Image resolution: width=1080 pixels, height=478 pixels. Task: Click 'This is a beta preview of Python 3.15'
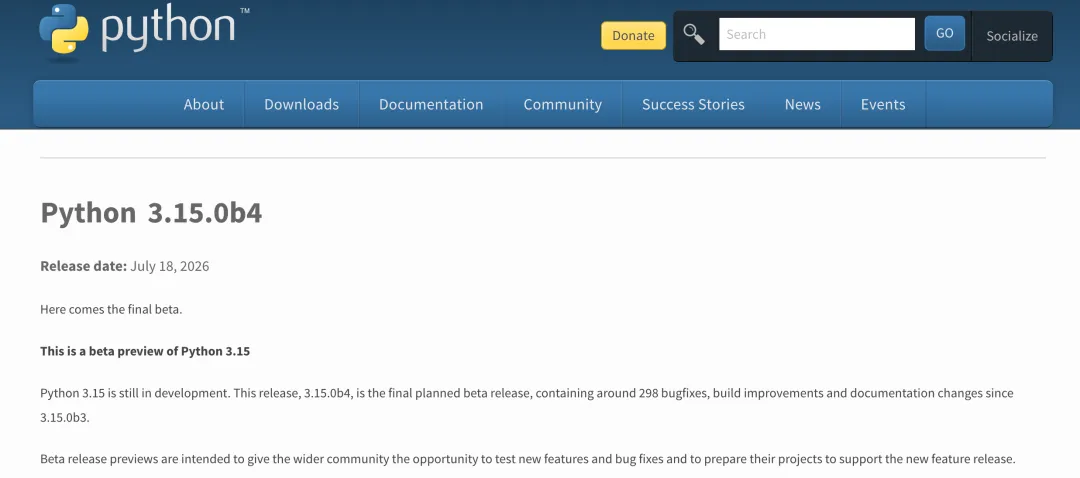point(145,351)
